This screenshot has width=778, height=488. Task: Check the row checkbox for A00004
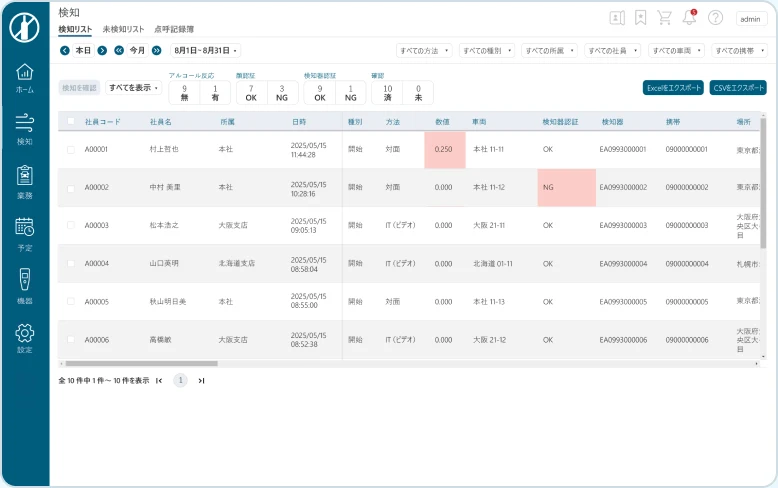click(x=71, y=263)
